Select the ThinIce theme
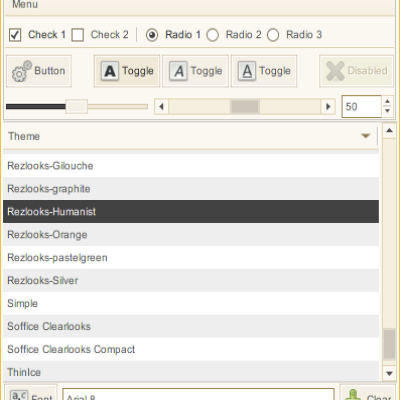400x400 pixels. click(191, 371)
